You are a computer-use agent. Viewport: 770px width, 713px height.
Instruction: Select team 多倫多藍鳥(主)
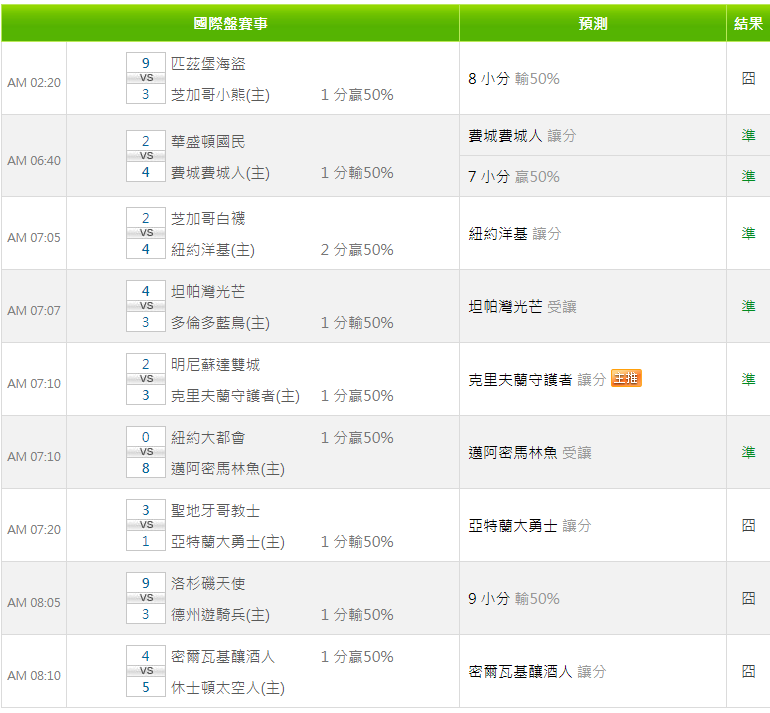(x=220, y=323)
